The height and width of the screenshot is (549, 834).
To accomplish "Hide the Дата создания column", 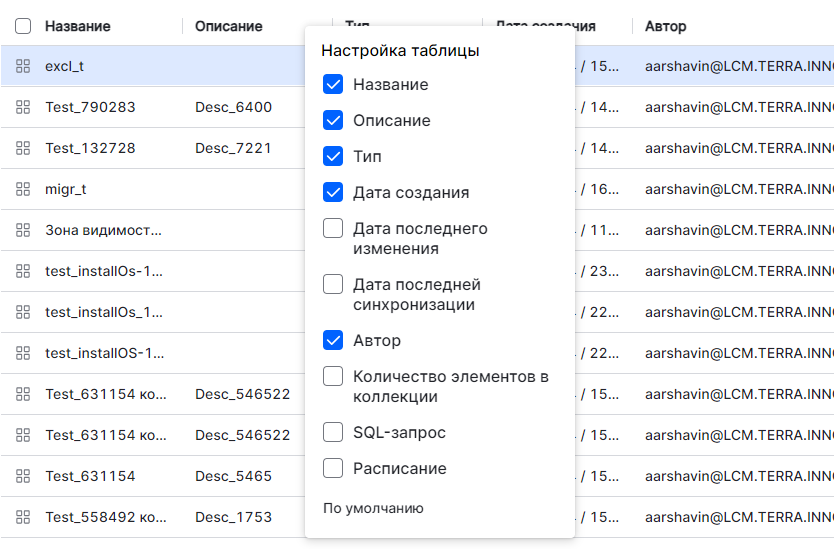I will 333,193.
